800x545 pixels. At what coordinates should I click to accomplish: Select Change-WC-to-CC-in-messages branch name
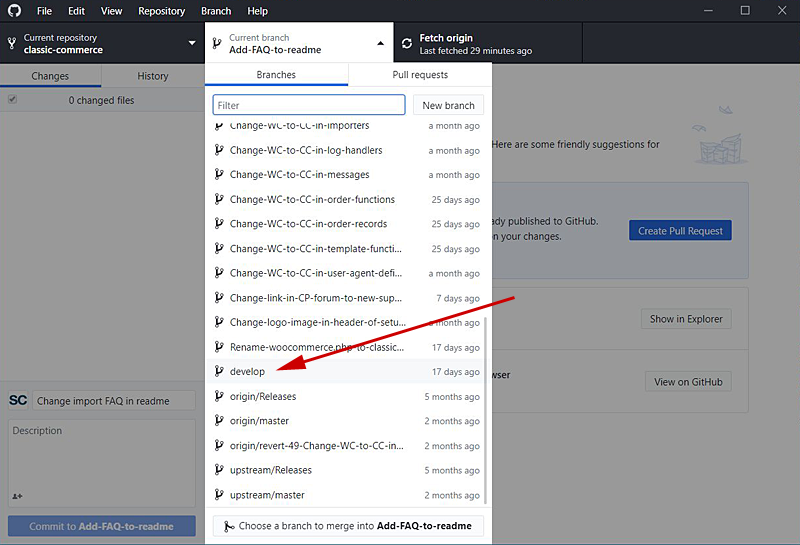coord(299,175)
